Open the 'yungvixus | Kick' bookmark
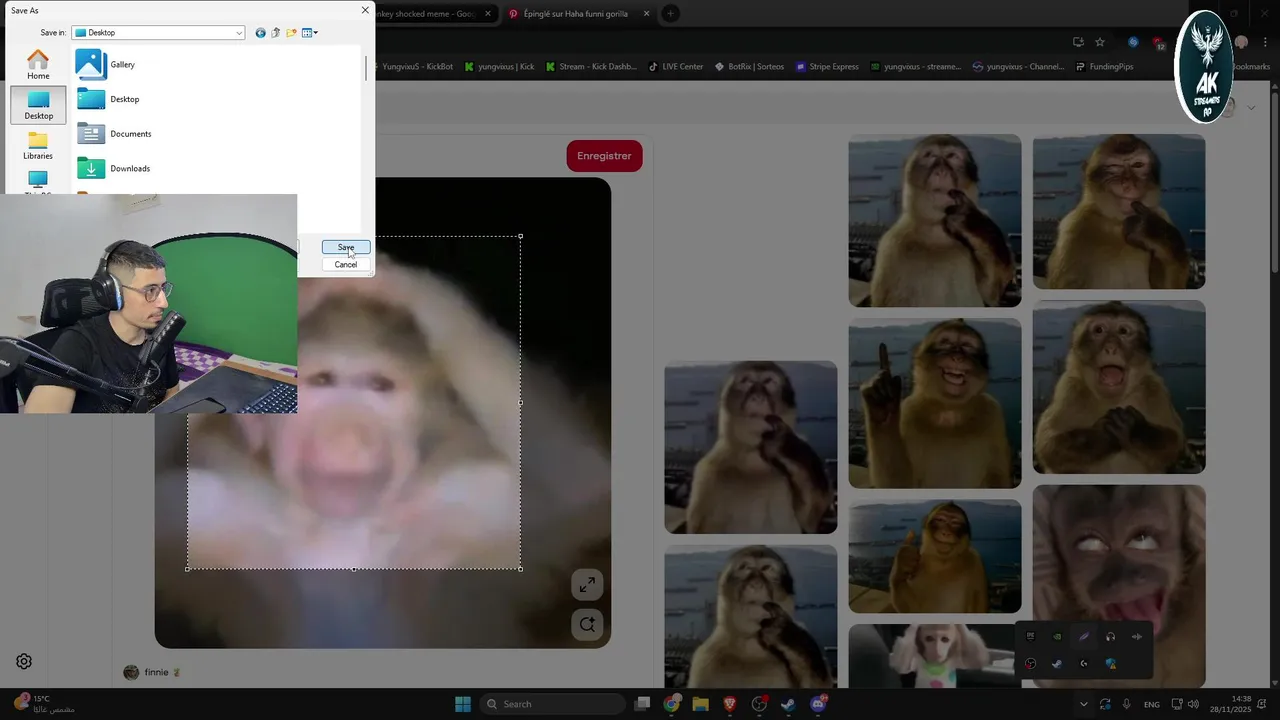 (498, 67)
